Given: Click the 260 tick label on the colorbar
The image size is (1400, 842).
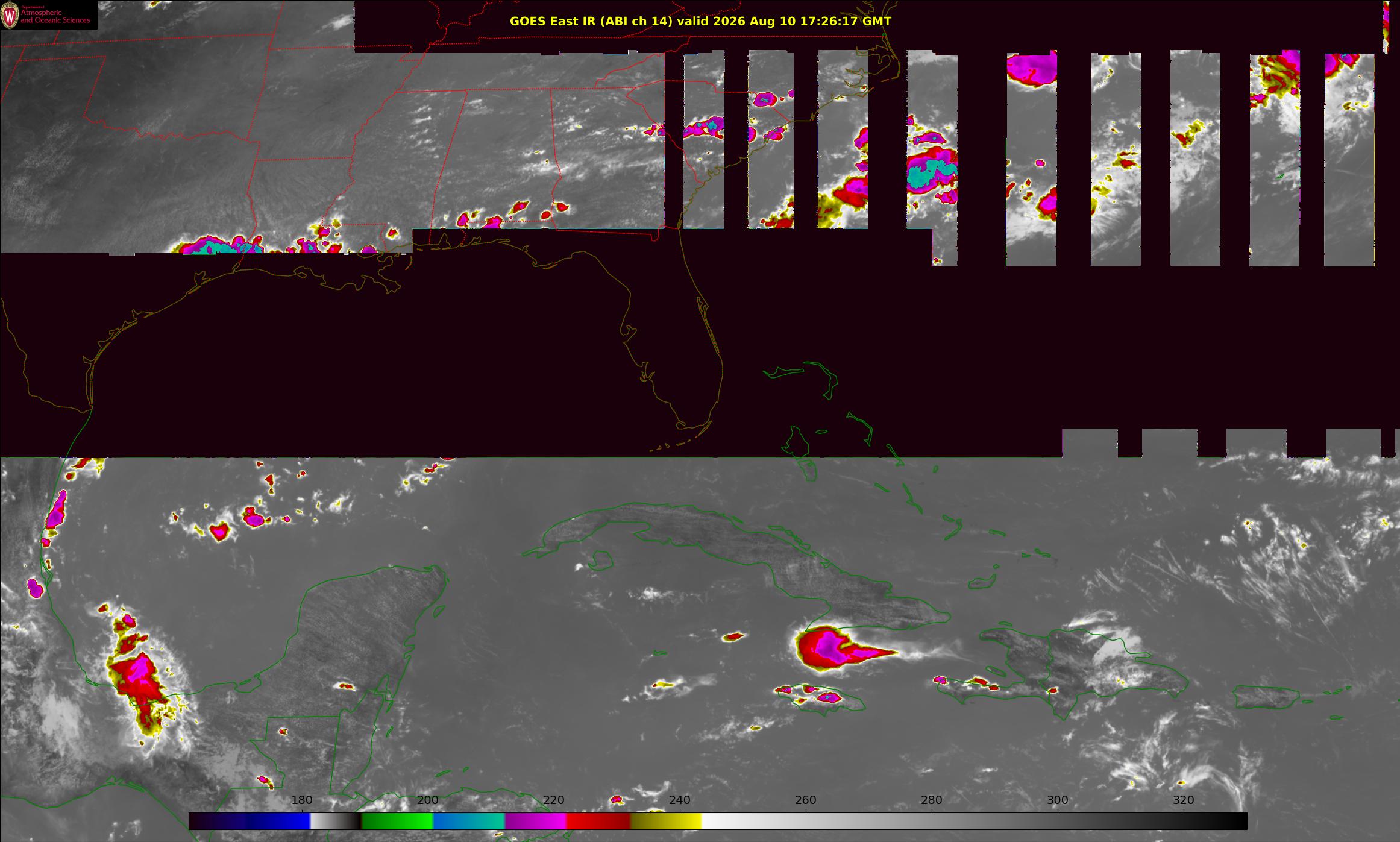Looking at the screenshot, I should click(806, 800).
